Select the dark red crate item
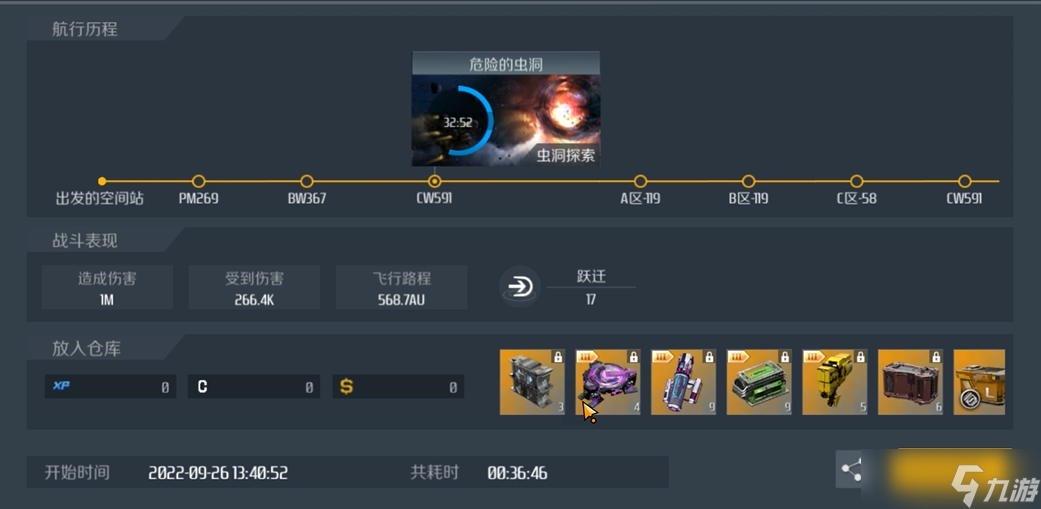The height and width of the screenshot is (509, 1041). coord(910,382)
